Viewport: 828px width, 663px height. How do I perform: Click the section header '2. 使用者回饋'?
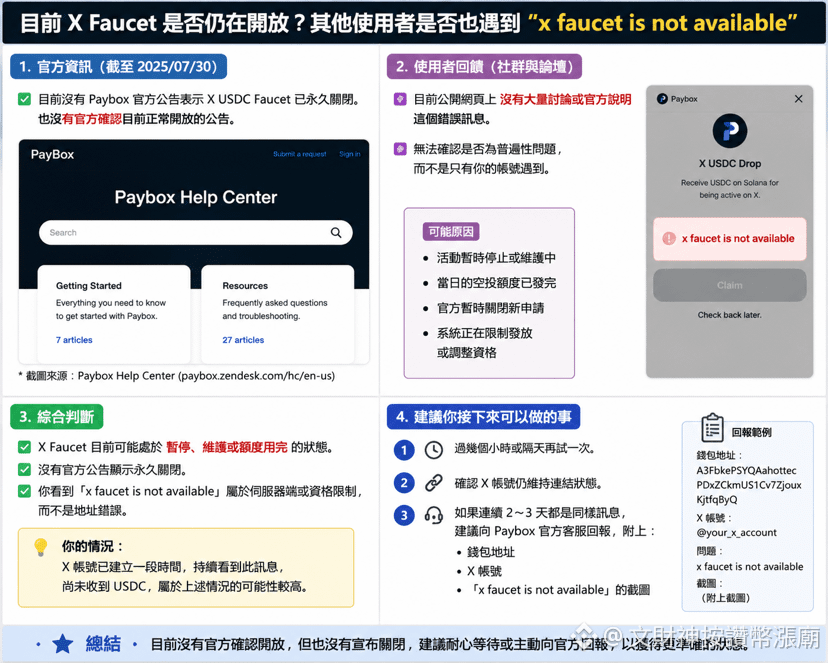[484, 67]
